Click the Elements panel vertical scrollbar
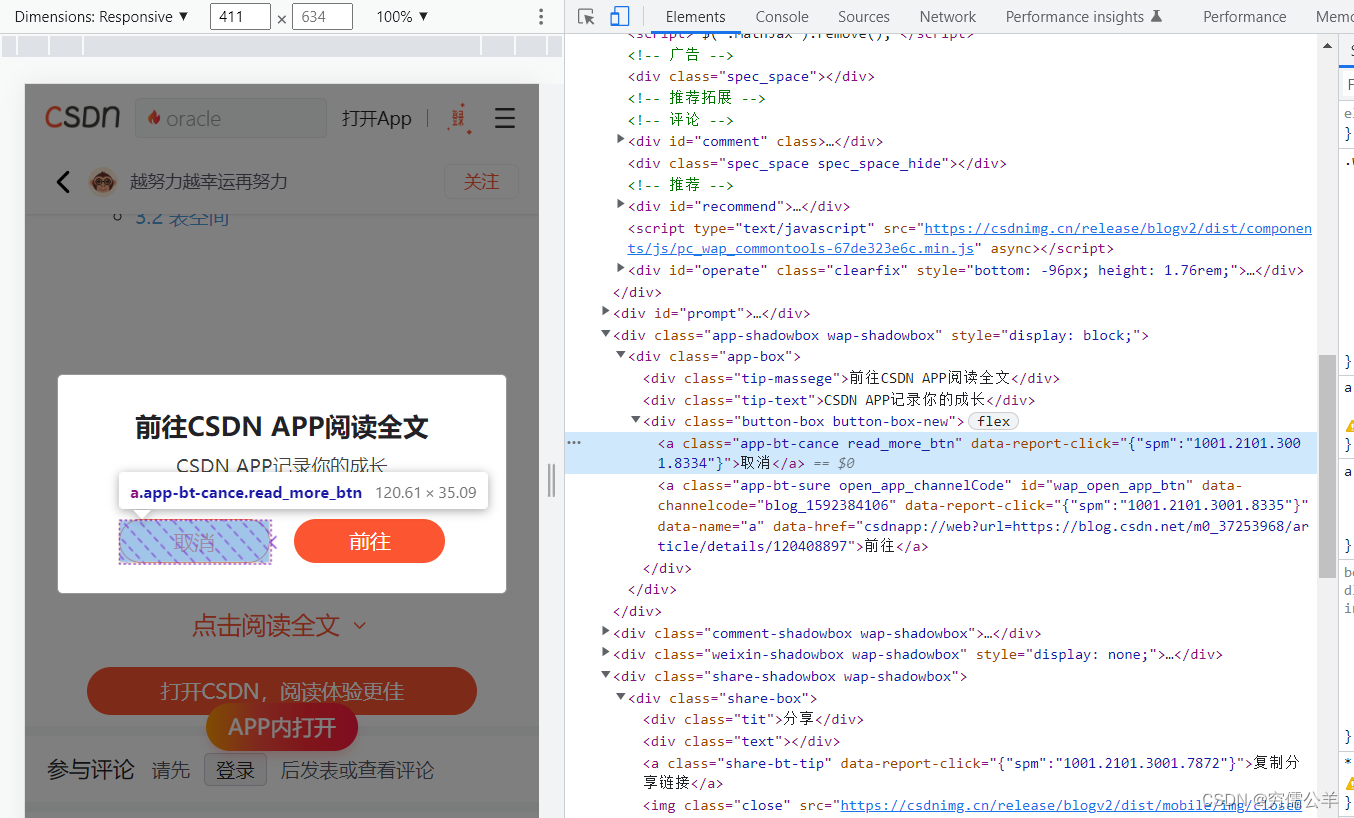1354x818 pixels. [x=1327, y=466]
